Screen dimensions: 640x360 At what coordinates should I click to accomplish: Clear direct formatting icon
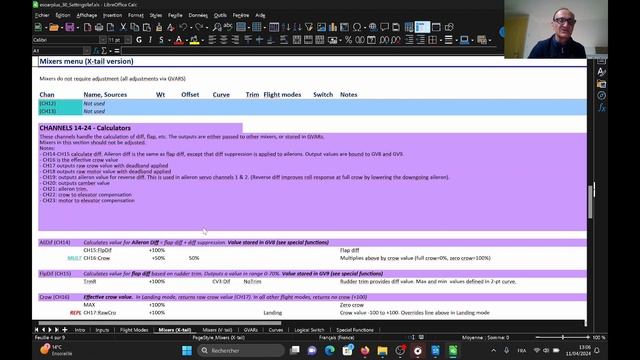click(170, 27)
